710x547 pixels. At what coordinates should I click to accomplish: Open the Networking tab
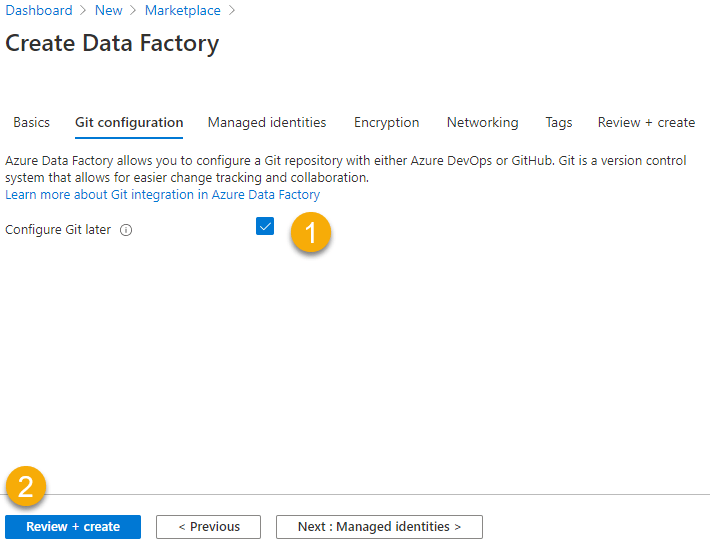(482, 123)
